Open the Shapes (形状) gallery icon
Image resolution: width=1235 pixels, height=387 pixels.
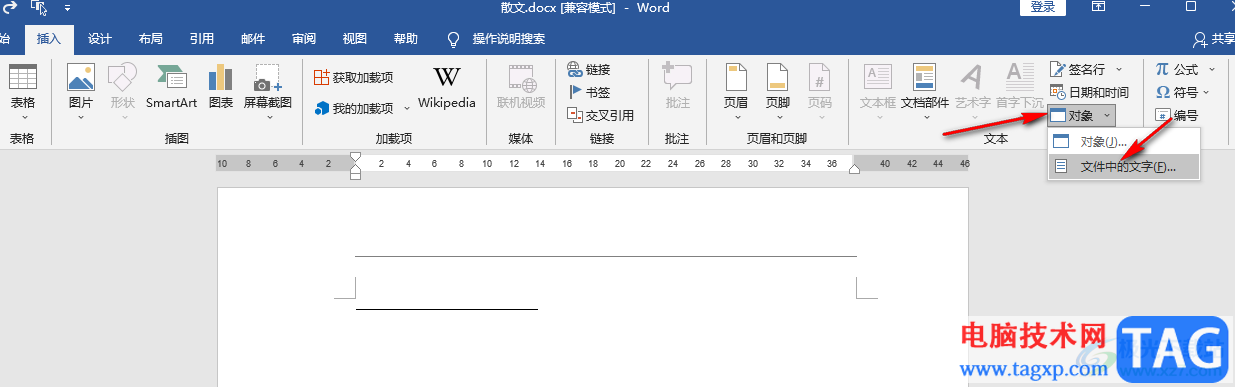[122, 90]
